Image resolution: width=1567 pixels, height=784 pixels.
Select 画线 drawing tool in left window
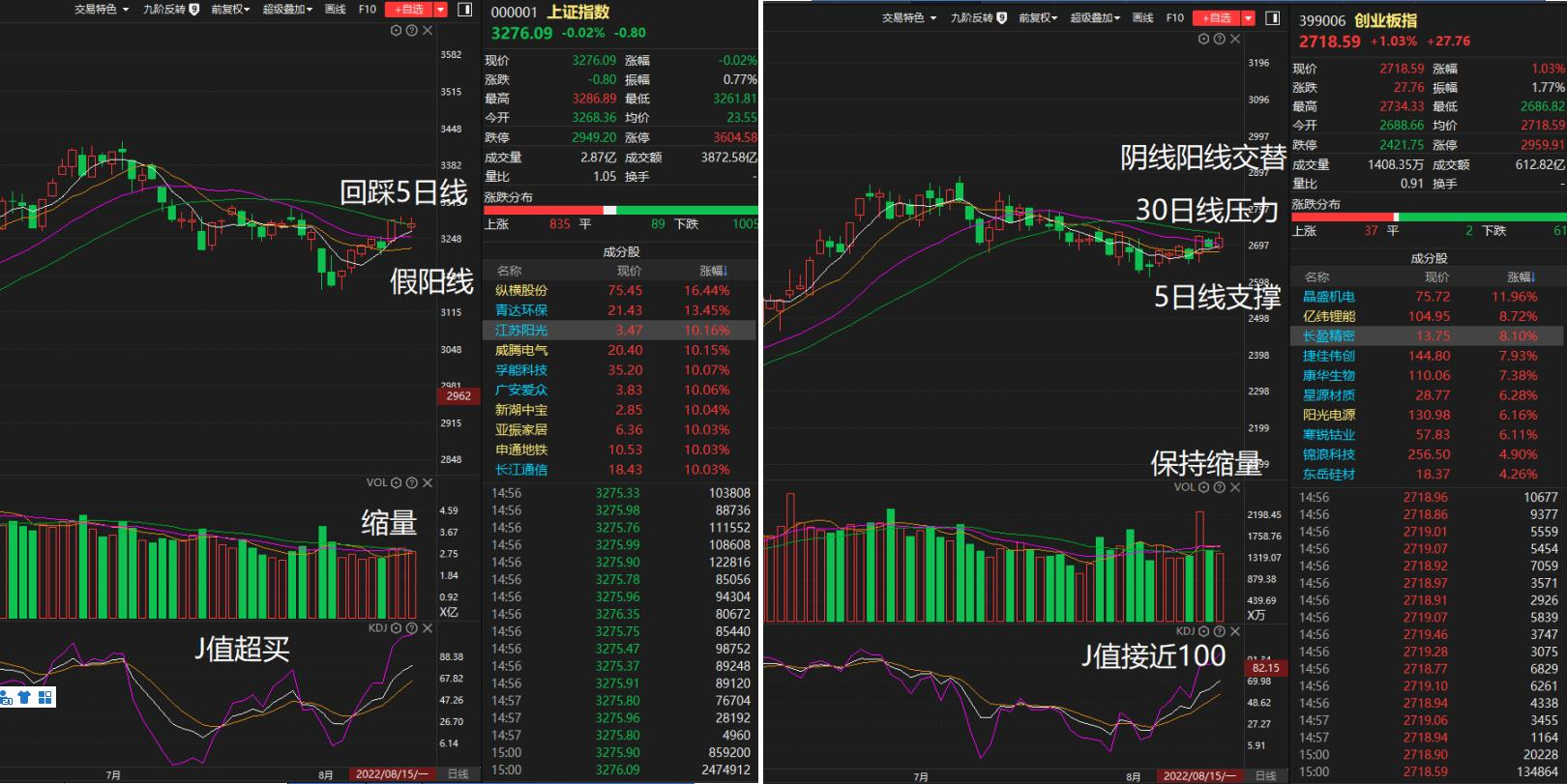pos(336,9)
